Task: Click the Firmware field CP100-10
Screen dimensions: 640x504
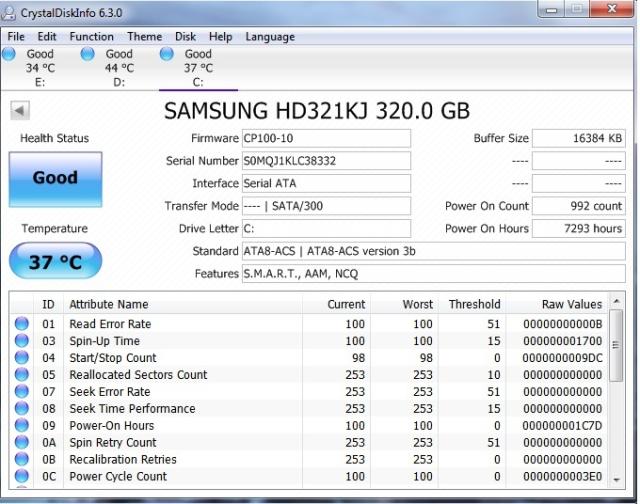Action: [x=326, y=138]
